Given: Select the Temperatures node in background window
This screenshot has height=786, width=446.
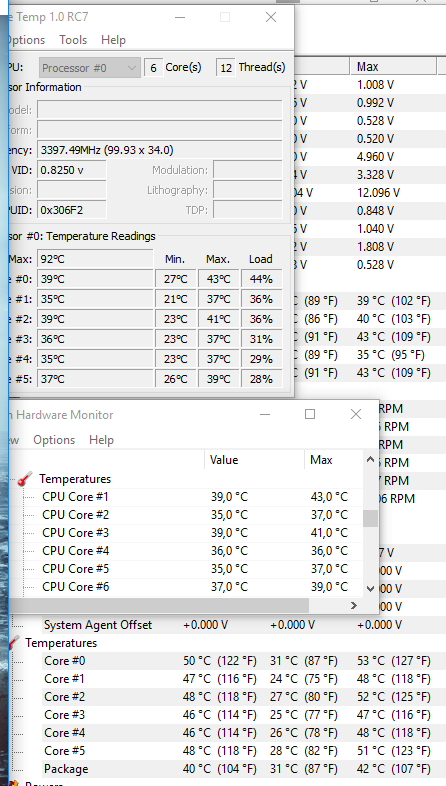Looking at the screenshot, I should [x=61, y=643].
